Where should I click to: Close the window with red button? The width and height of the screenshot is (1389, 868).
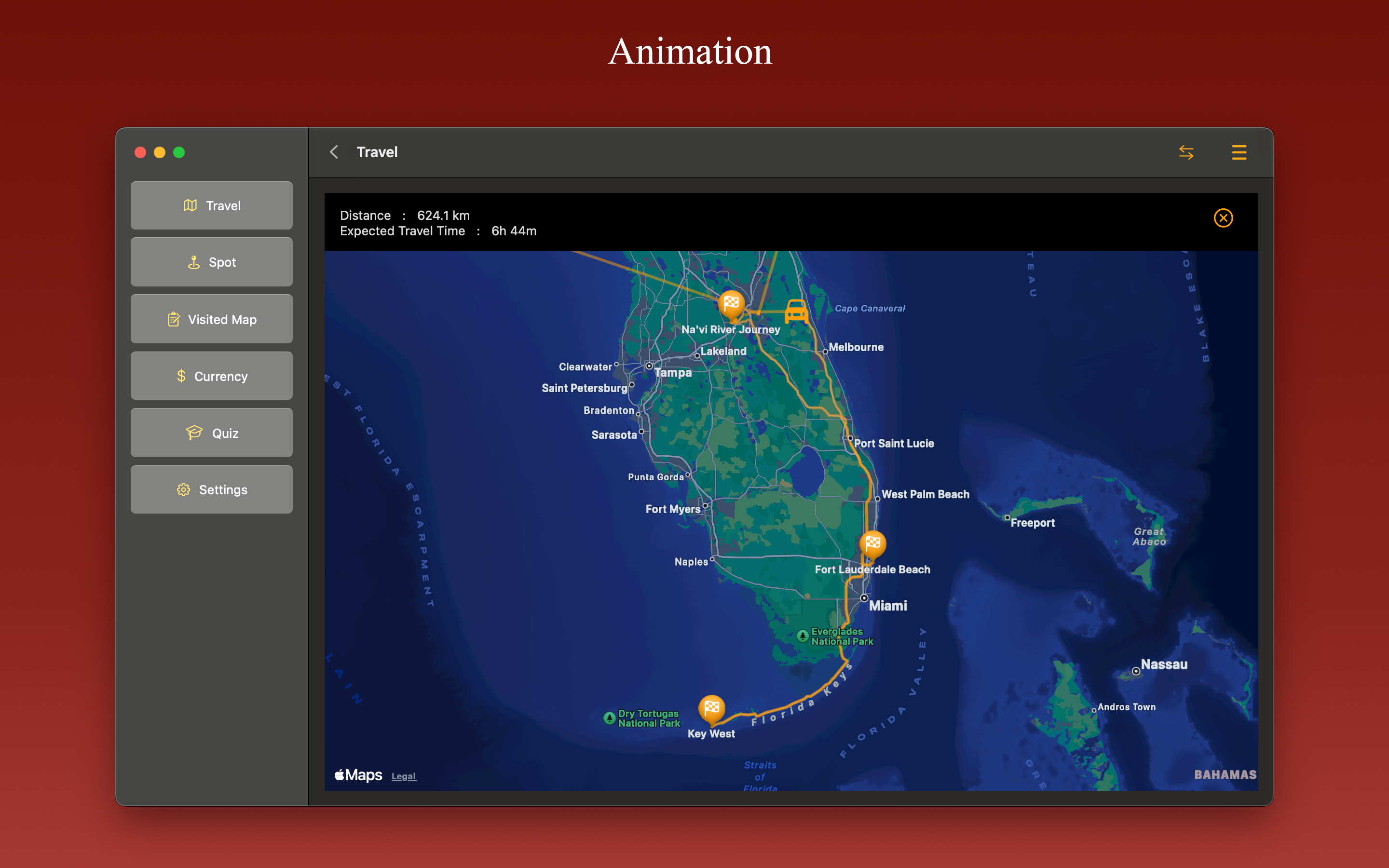pos(140,152)
